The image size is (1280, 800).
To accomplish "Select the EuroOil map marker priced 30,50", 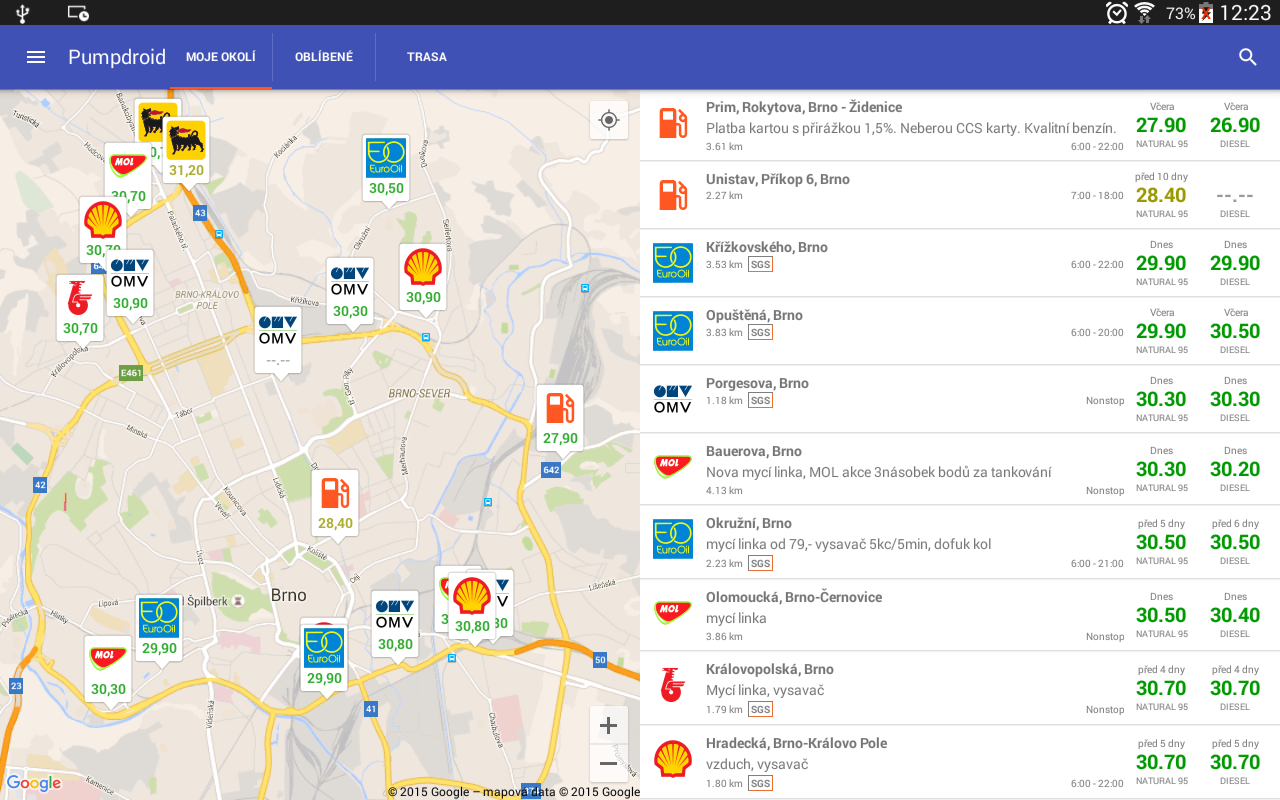I will pyautogui.click(x=386, y=169).
